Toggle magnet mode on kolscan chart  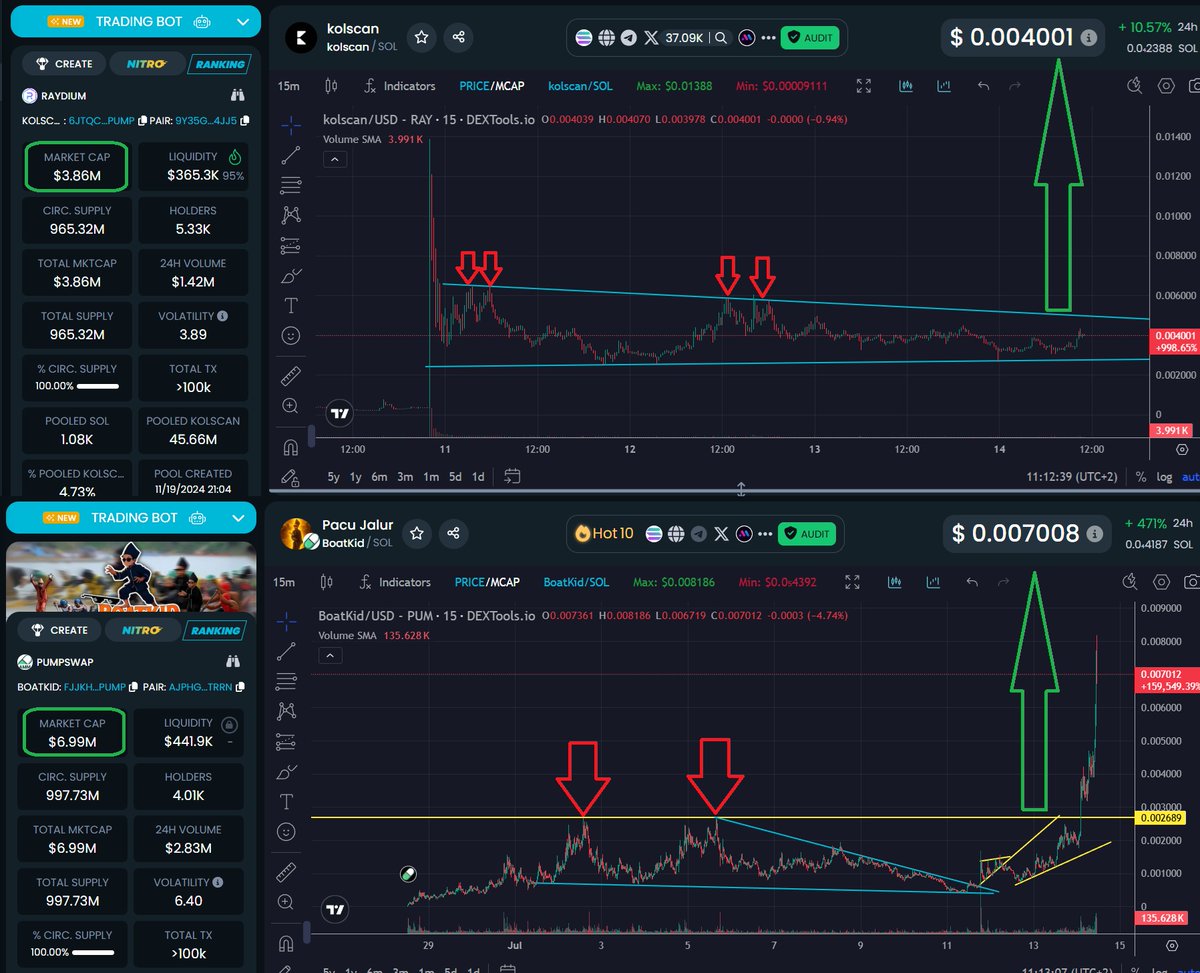(x=291, y=446)
